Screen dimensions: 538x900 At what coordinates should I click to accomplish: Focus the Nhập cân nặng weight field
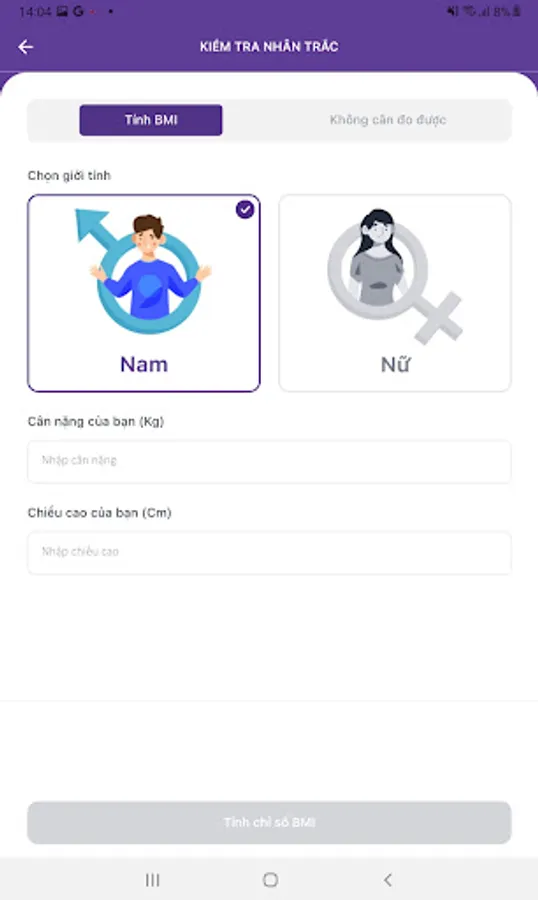point(269,461)
